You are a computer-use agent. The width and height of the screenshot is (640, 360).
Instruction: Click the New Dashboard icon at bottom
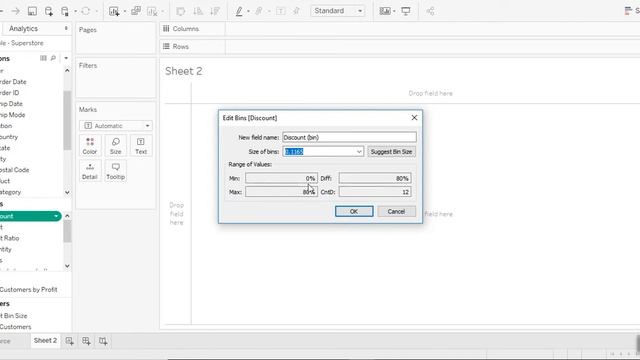[86, 341]
